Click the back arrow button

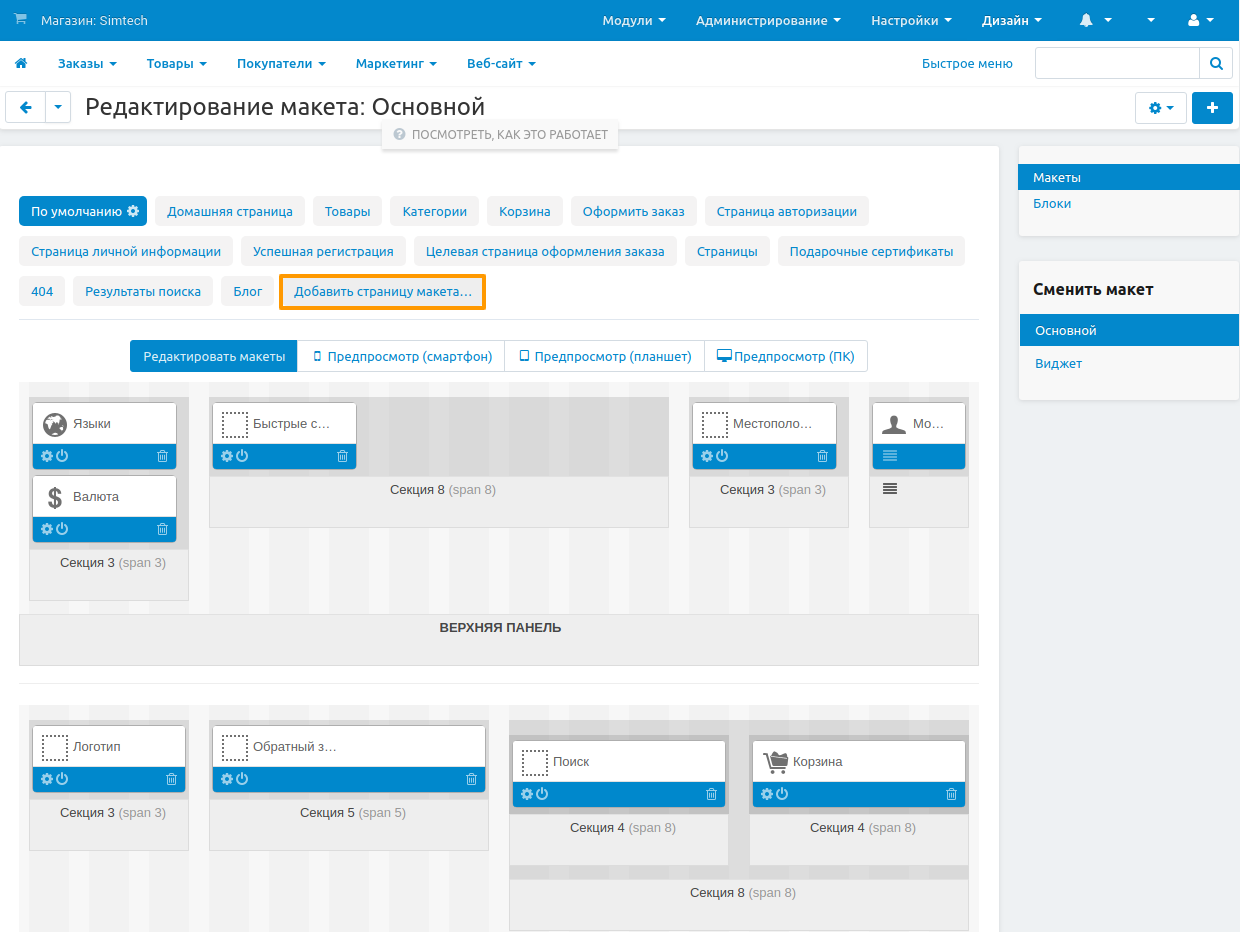26,108
